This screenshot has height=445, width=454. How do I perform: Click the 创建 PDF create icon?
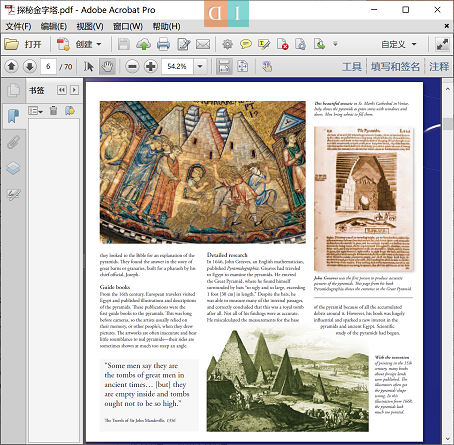[x=63, y=44]
